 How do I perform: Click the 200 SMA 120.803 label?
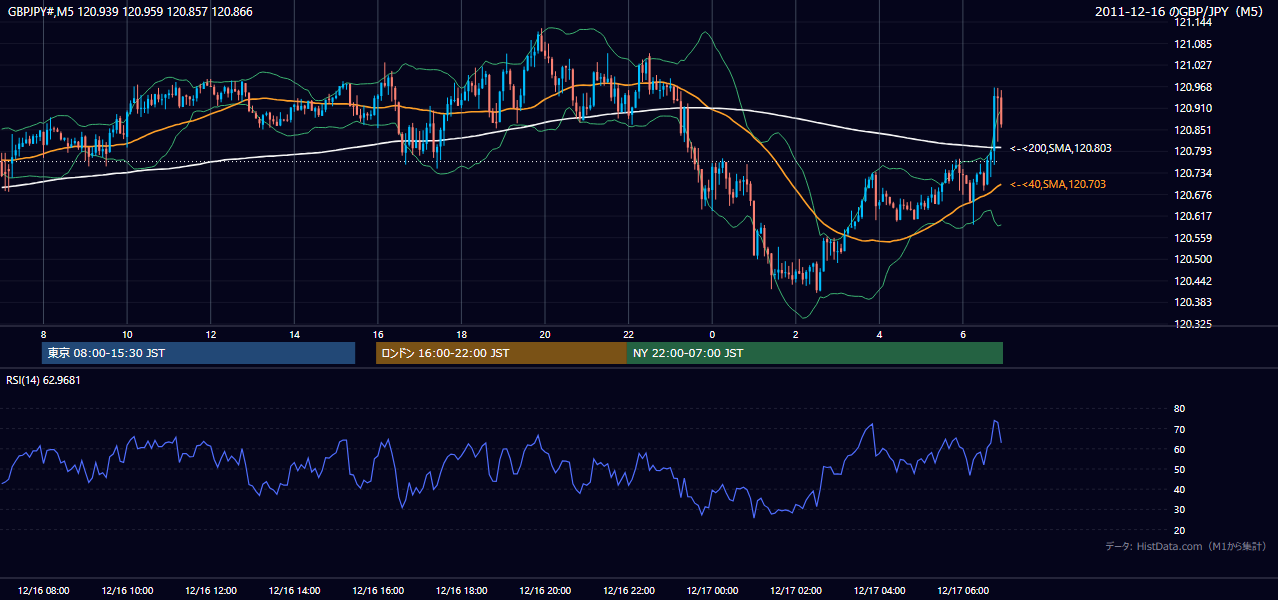[x=1061, y=148]
